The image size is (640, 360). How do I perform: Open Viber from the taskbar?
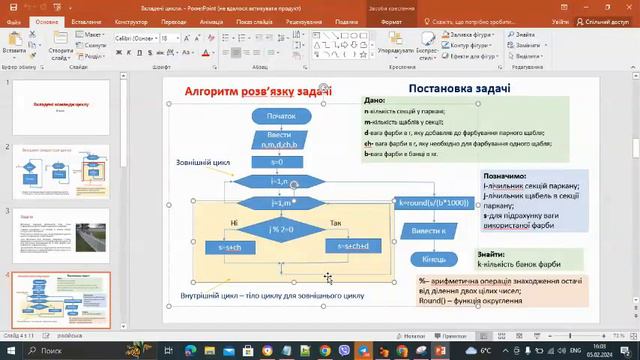[344, 351]
